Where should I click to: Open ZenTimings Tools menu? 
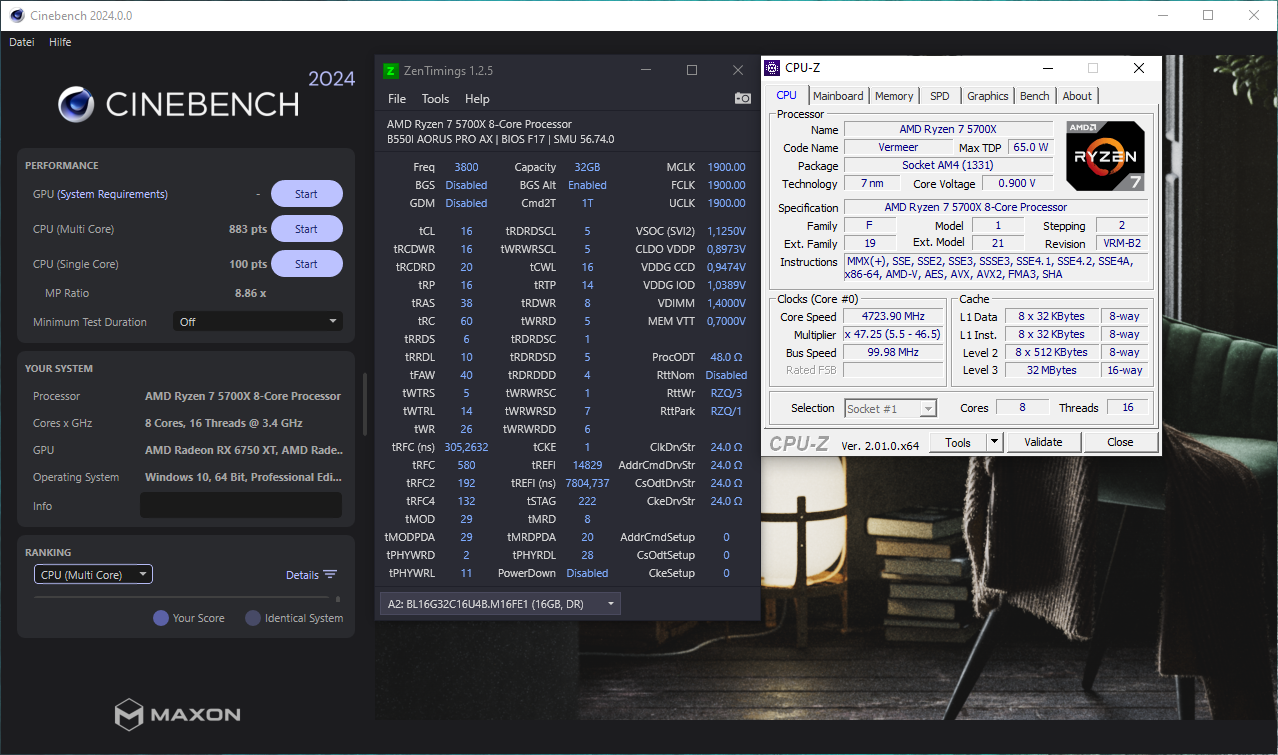[436, 99]
